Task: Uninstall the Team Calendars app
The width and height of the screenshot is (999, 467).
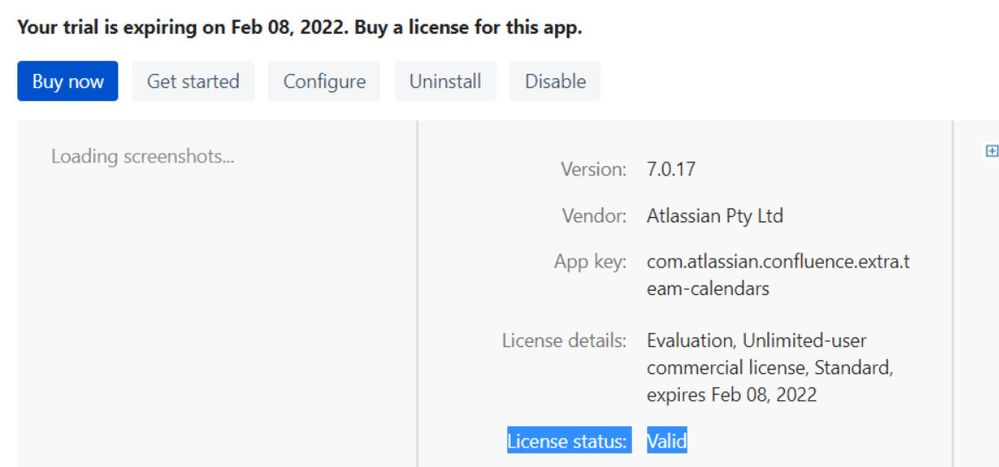Action: (x=445, y=81)
